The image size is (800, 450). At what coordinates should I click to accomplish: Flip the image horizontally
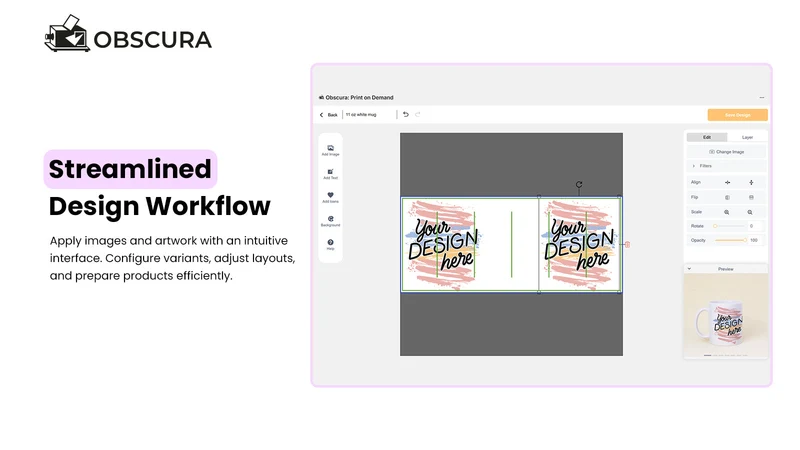coord(728,197)
